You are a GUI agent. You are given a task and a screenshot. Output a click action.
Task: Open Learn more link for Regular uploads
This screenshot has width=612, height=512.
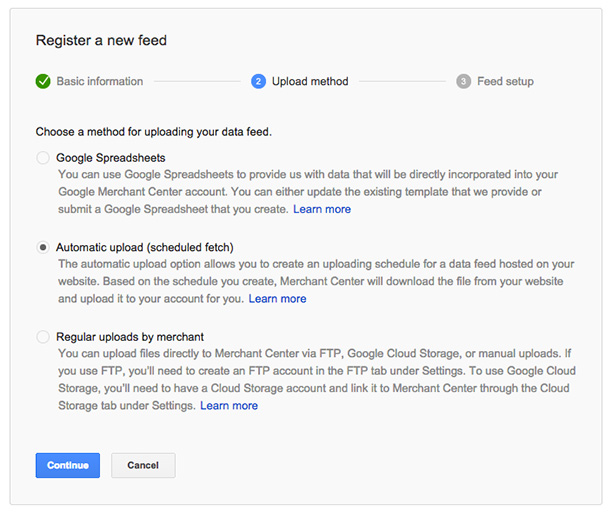pyautogui.click(x=229, y=405)
